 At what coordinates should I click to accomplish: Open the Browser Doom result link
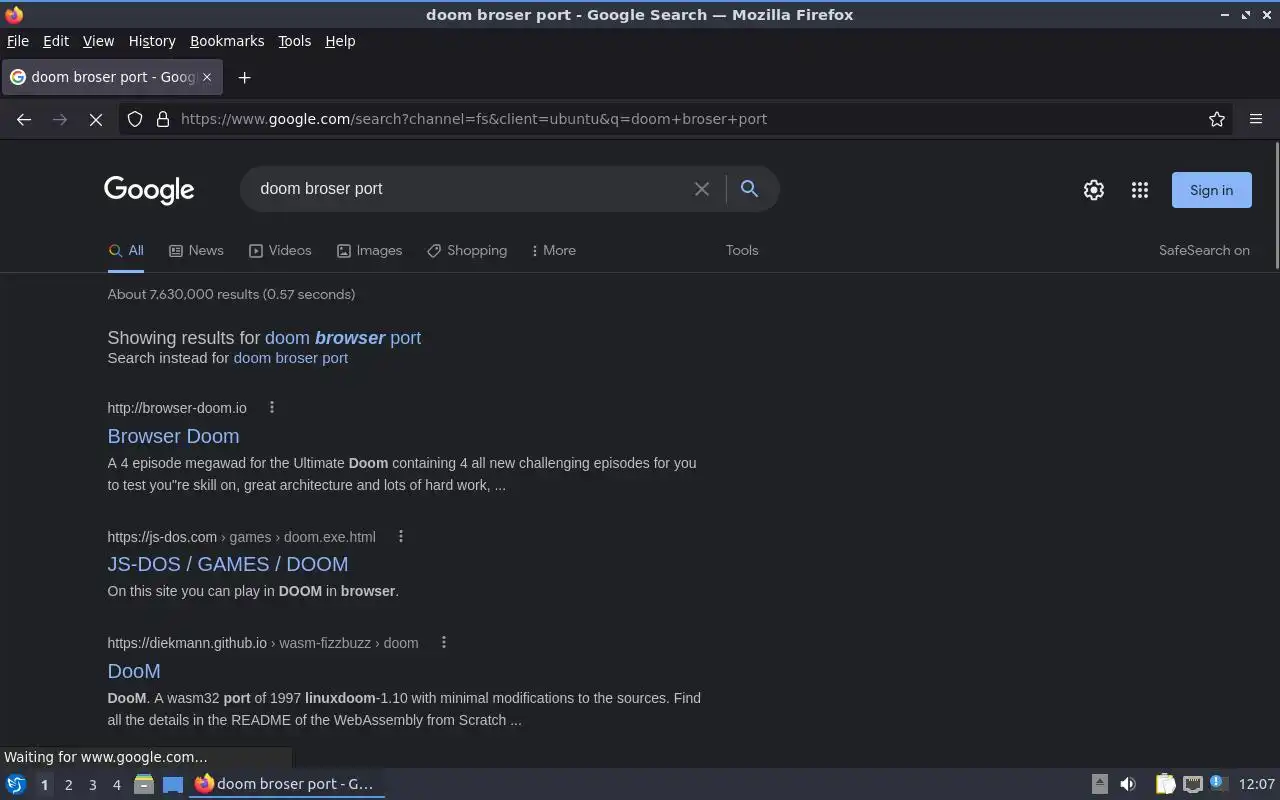pyautogui.click(x=173, y=436)
